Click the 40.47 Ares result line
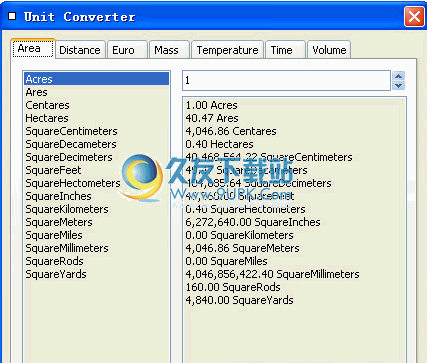Viewport: 427px width, 363px height. click(x=212, y=118)
